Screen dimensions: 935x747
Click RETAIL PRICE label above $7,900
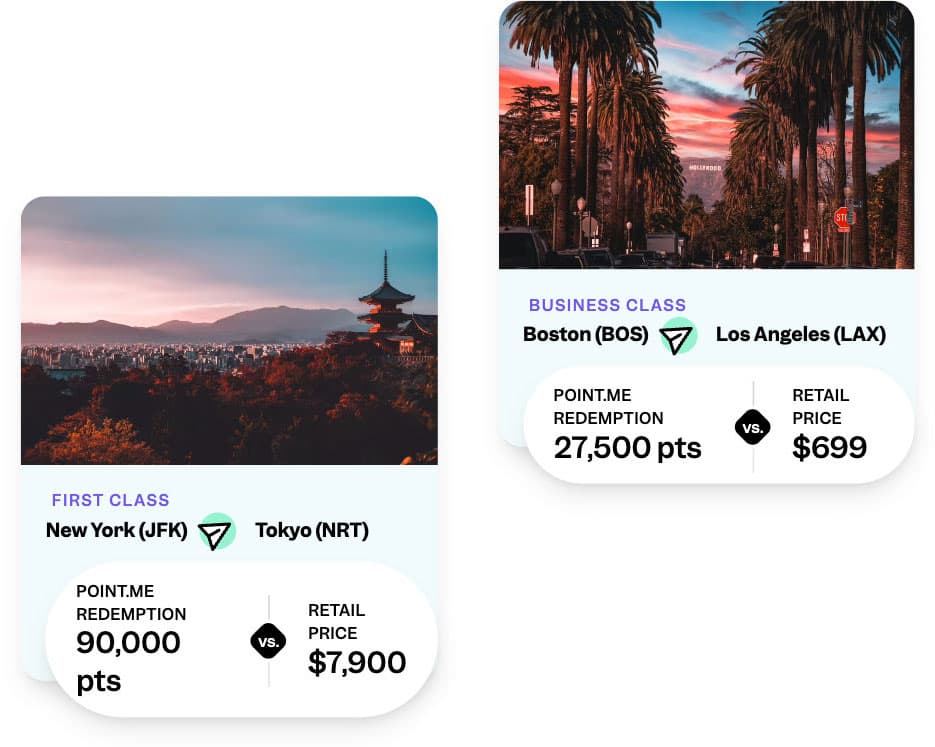336,621
